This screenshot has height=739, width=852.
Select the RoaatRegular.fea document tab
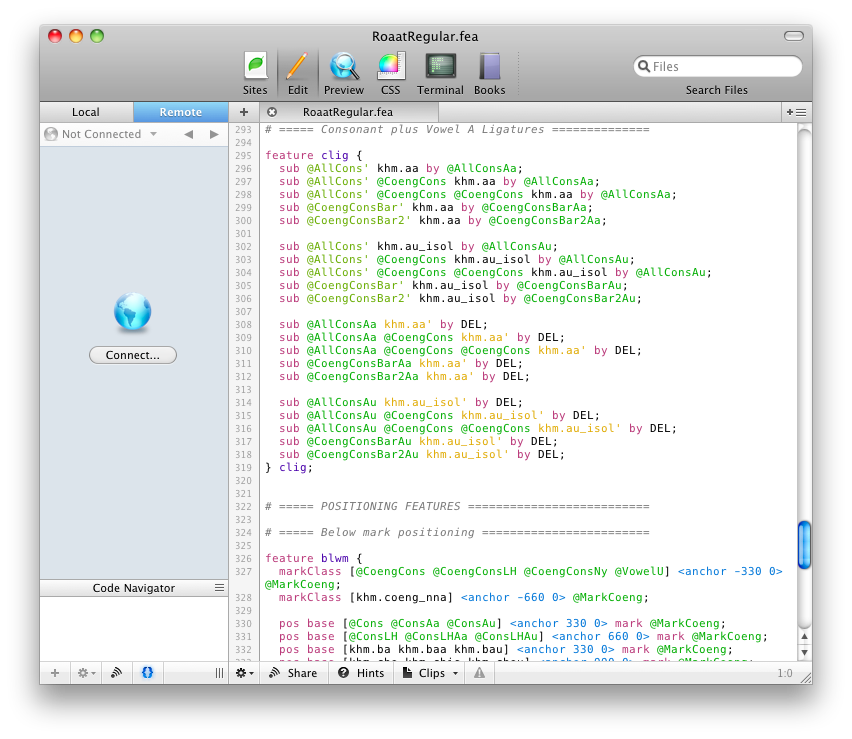click(x=347, y=112)
